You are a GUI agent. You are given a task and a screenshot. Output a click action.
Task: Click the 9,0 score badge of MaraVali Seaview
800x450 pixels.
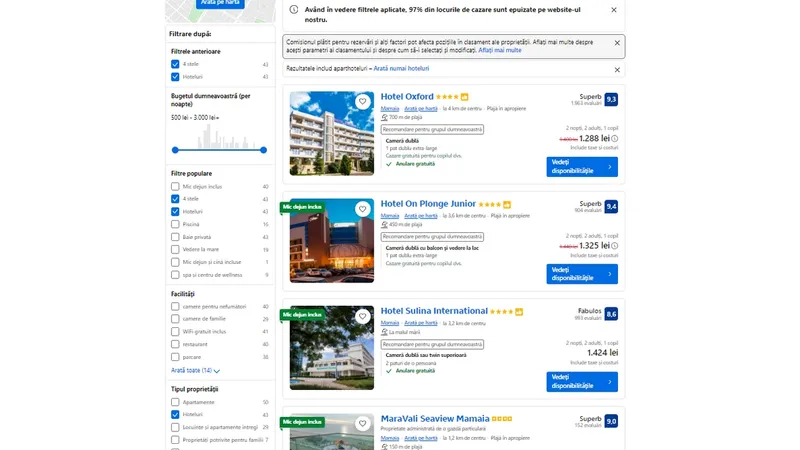pyautogui.click(x=611, y=421)
